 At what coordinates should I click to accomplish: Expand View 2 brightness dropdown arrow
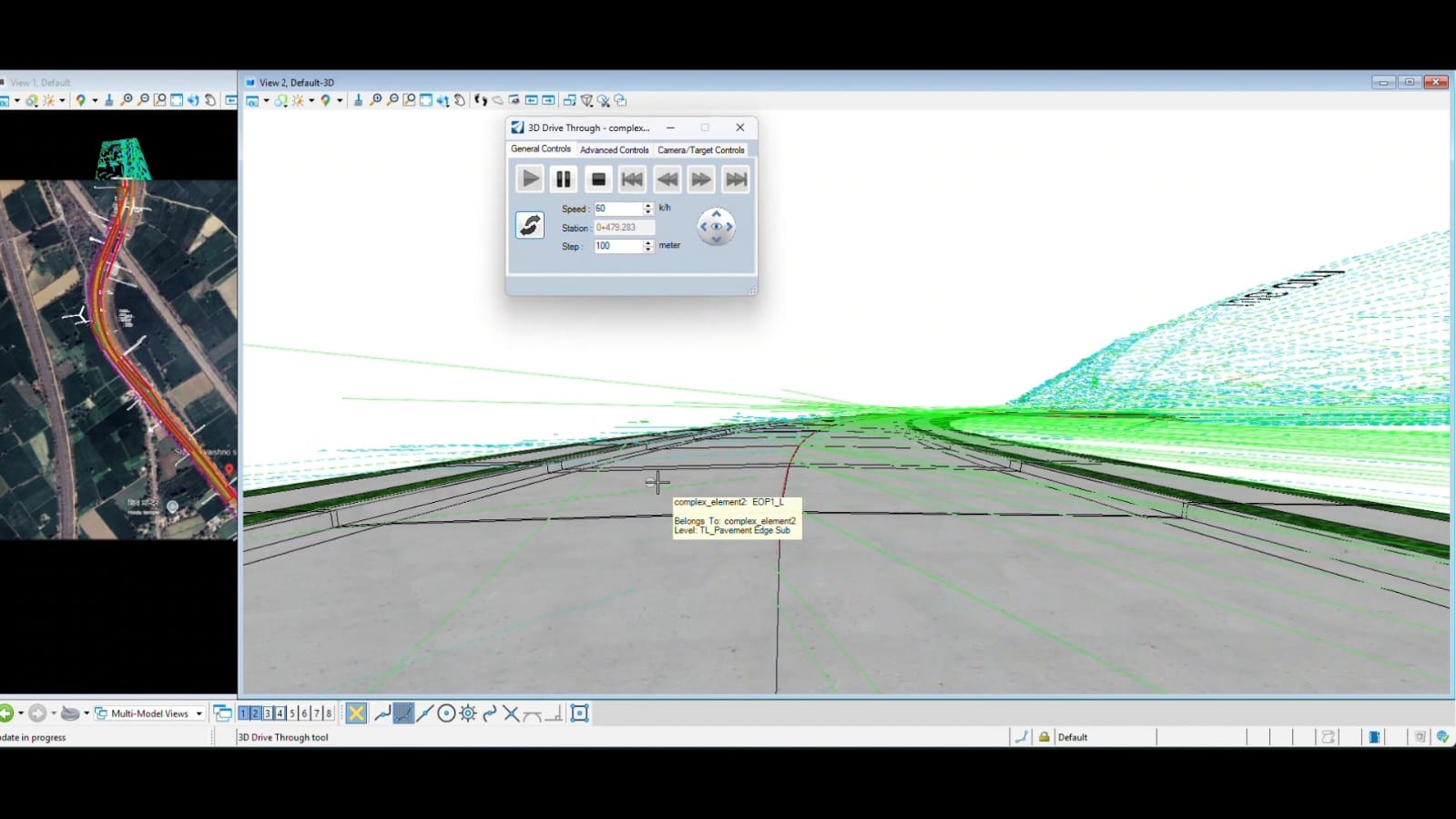point(311,101)
